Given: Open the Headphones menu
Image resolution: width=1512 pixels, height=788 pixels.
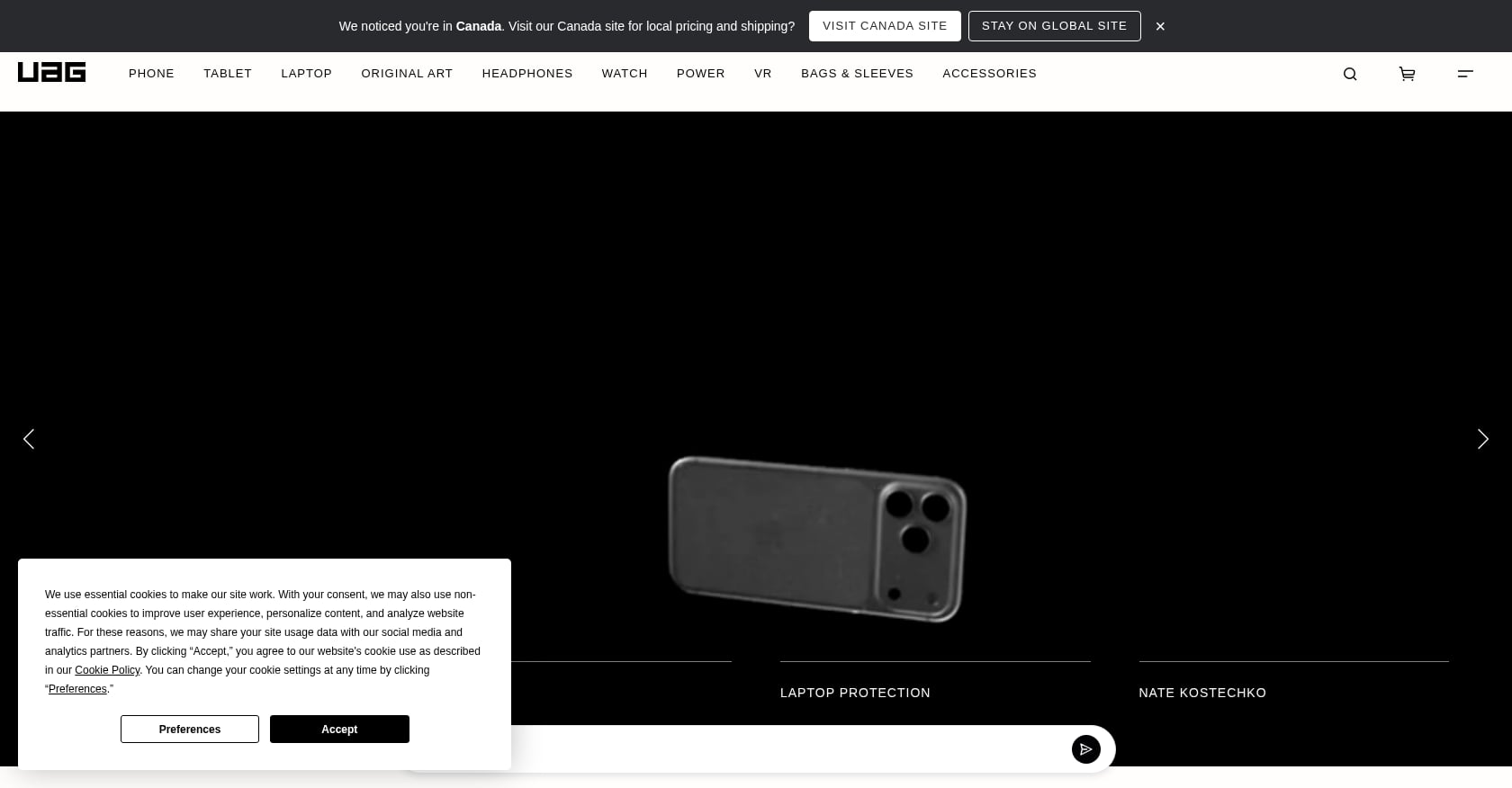Looking at the screenshot, I should [527, 74].
